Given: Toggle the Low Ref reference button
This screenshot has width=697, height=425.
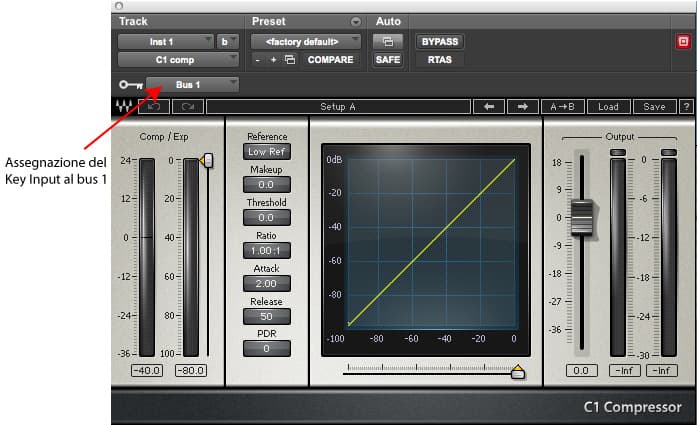Looking at the screenshot, I should point(267,152).
